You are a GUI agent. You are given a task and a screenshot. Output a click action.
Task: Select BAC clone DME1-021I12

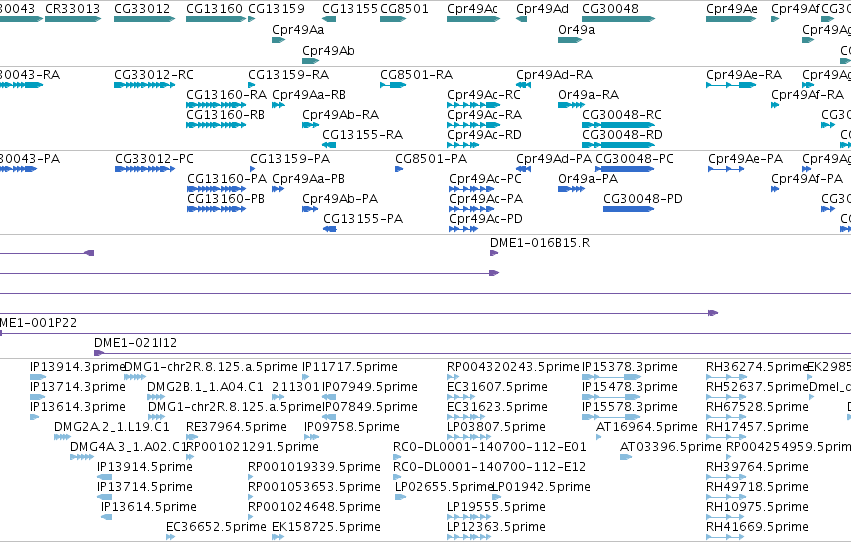[x=472, y=354]
